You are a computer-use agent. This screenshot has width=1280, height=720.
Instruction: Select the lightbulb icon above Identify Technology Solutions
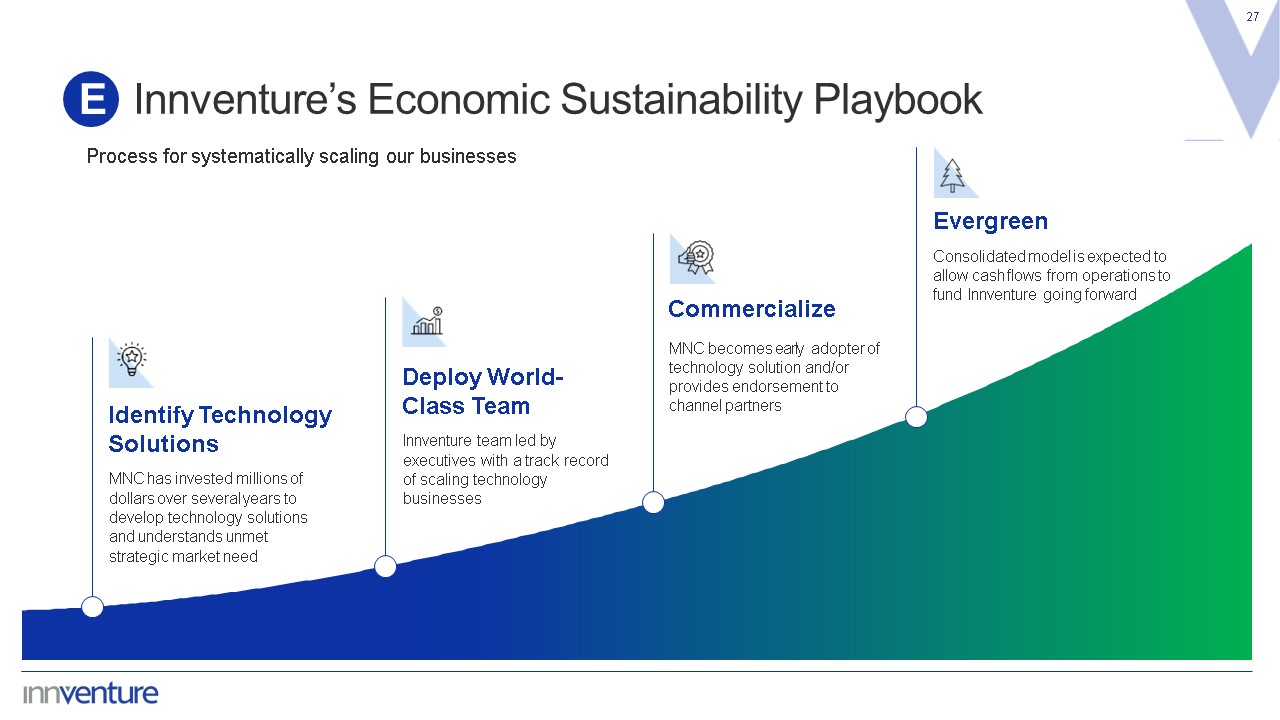(131, 362)
